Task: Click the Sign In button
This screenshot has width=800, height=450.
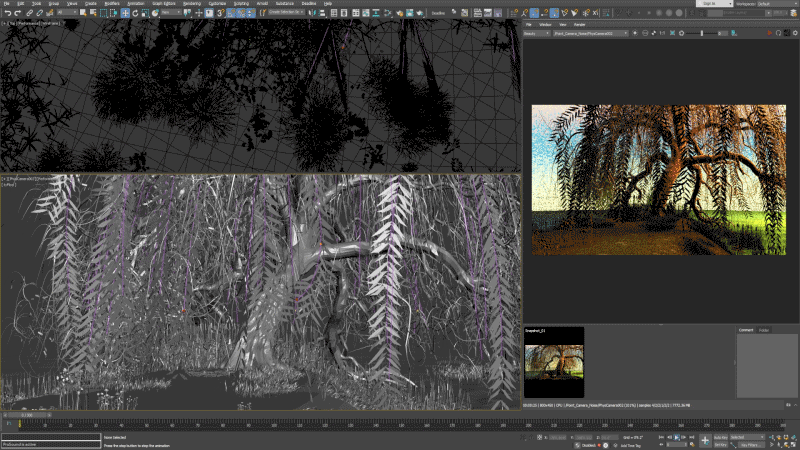Action: [709, 4]
